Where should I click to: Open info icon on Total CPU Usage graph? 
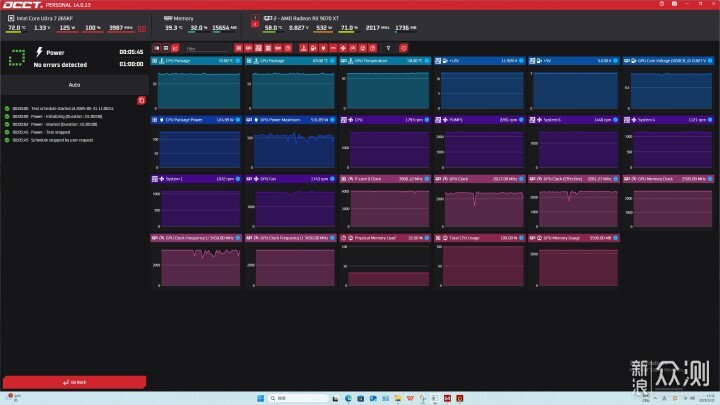[521, 238]
